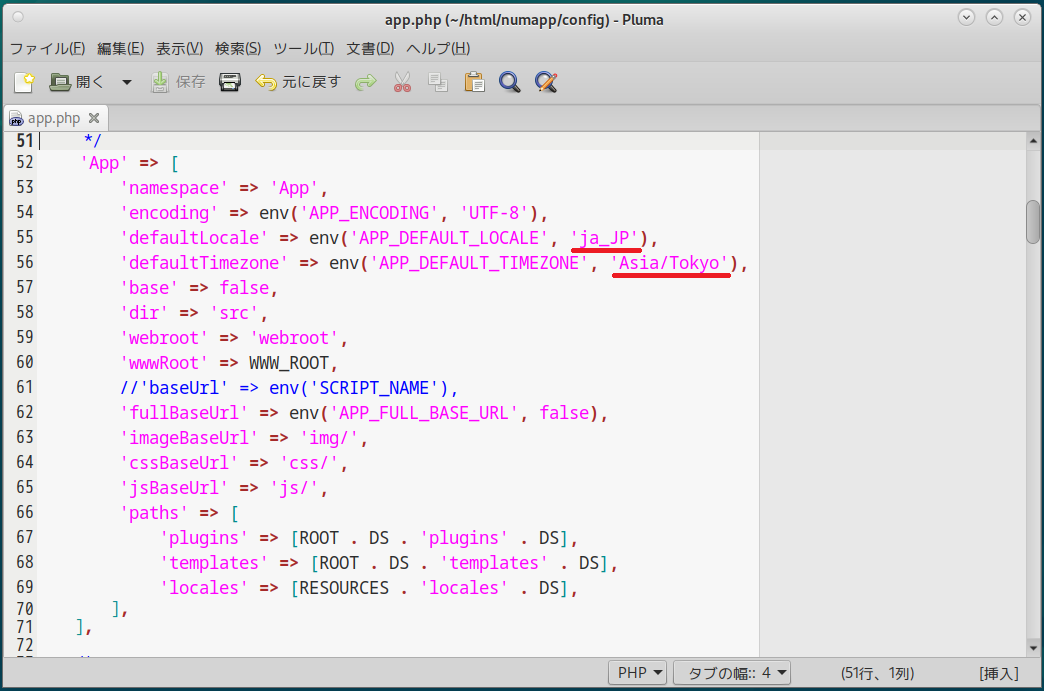Create a new document via toolbar icon
Image resolution: width=1044 pixels, height=691 pixels.
[24, 82]
